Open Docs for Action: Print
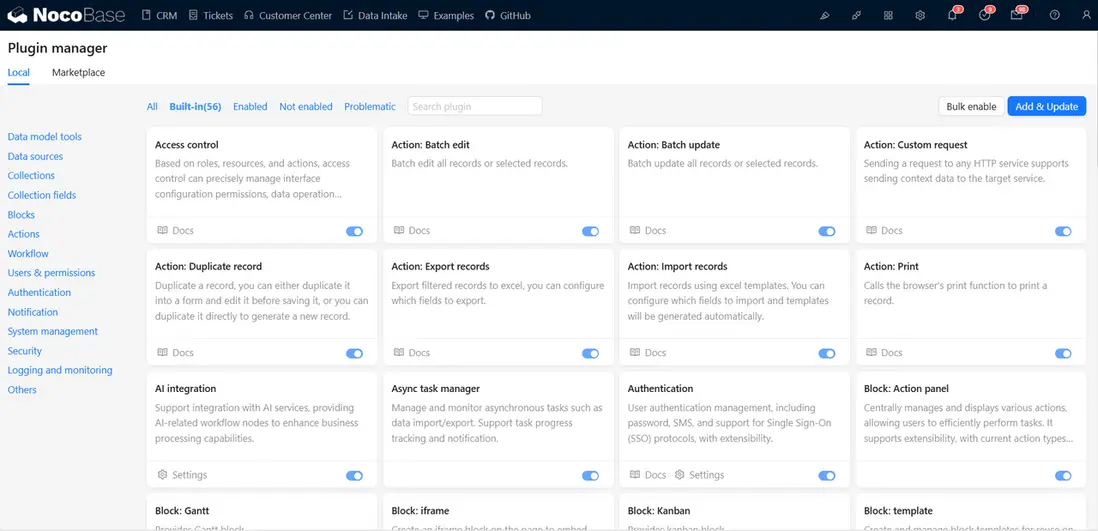1098x531 pixels. coord(884,352)
